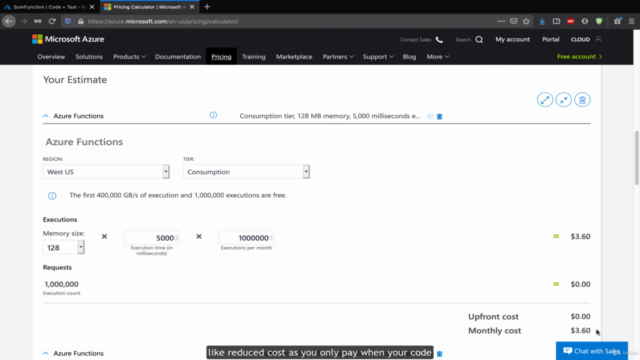The image size is (640, 360).
Task: Click the Azure Functions info icon
Action: tap(213, 115)
